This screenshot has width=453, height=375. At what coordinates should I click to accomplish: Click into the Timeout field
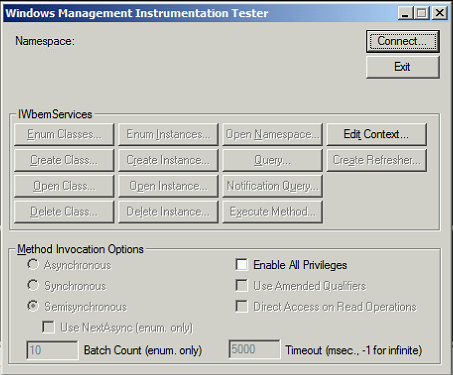254,349
